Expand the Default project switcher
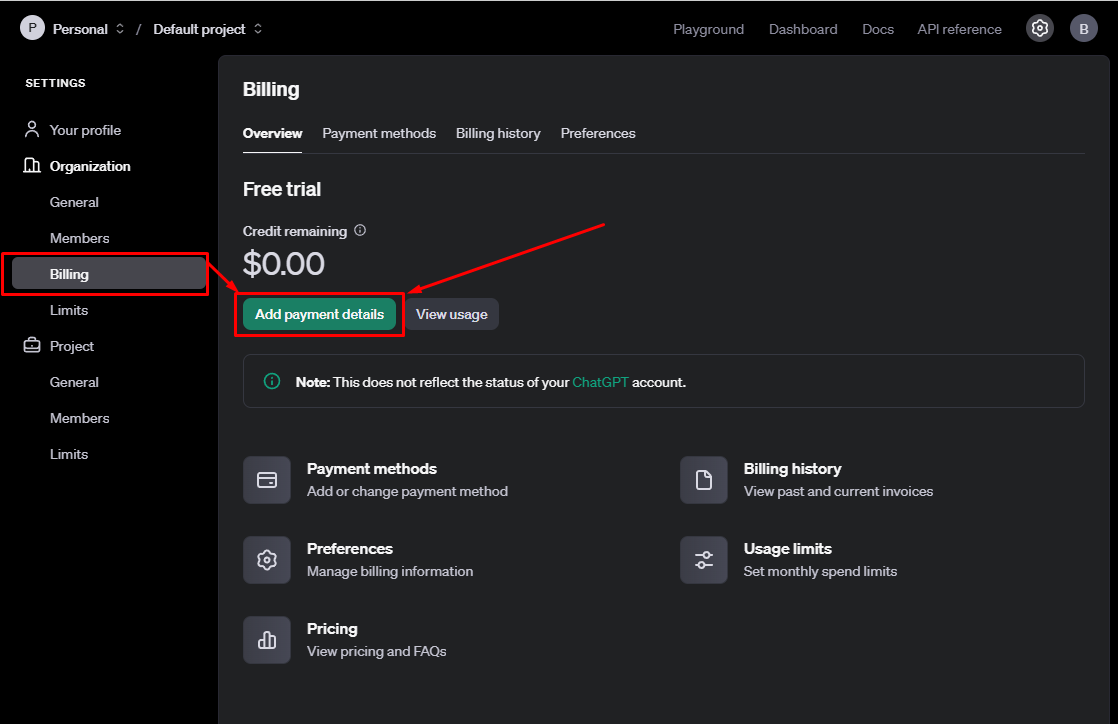 [258, 29]
